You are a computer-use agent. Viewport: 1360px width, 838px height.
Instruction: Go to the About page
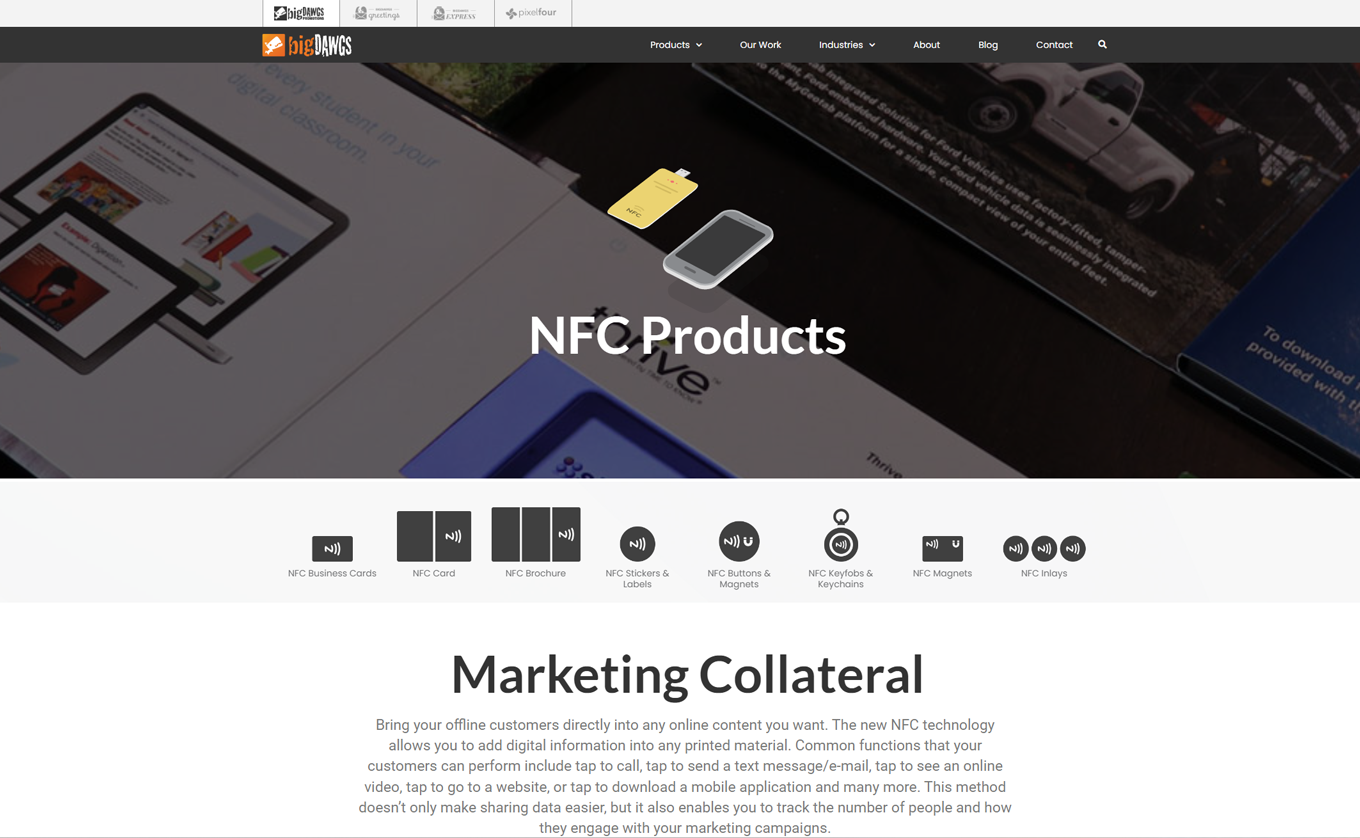point(926,45)
